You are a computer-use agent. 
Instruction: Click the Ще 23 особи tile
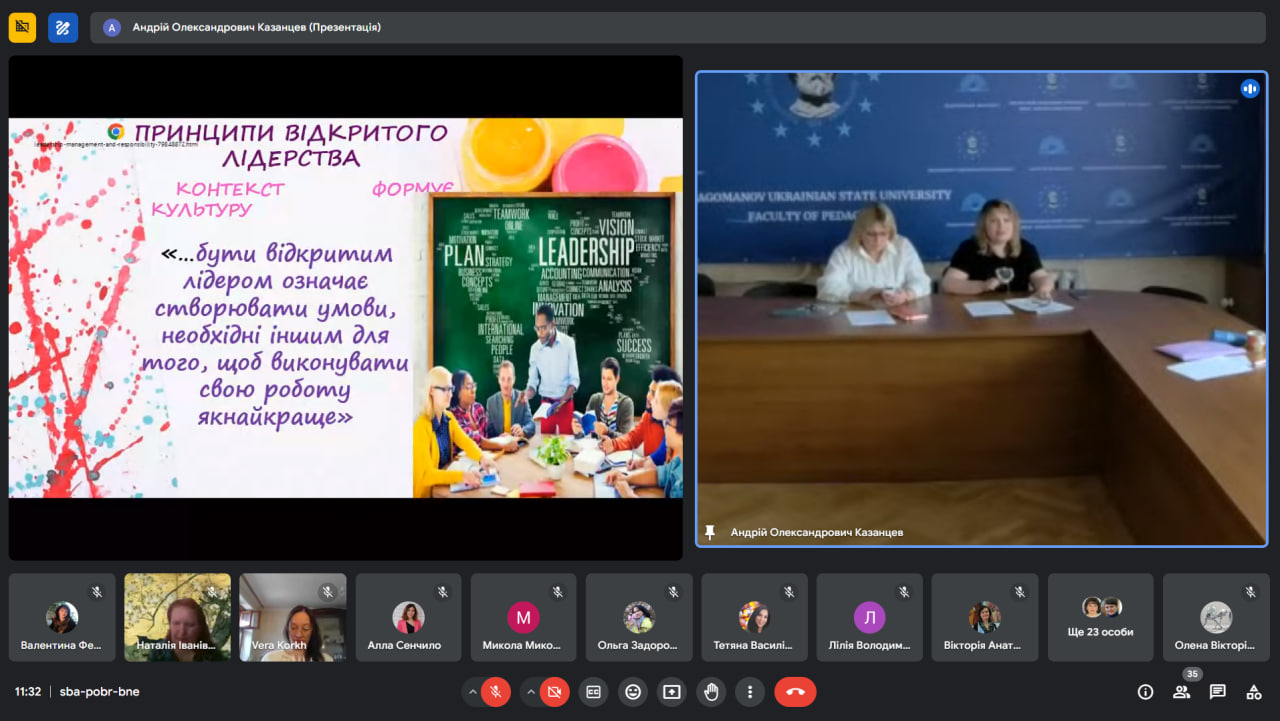coord(1100,617)
